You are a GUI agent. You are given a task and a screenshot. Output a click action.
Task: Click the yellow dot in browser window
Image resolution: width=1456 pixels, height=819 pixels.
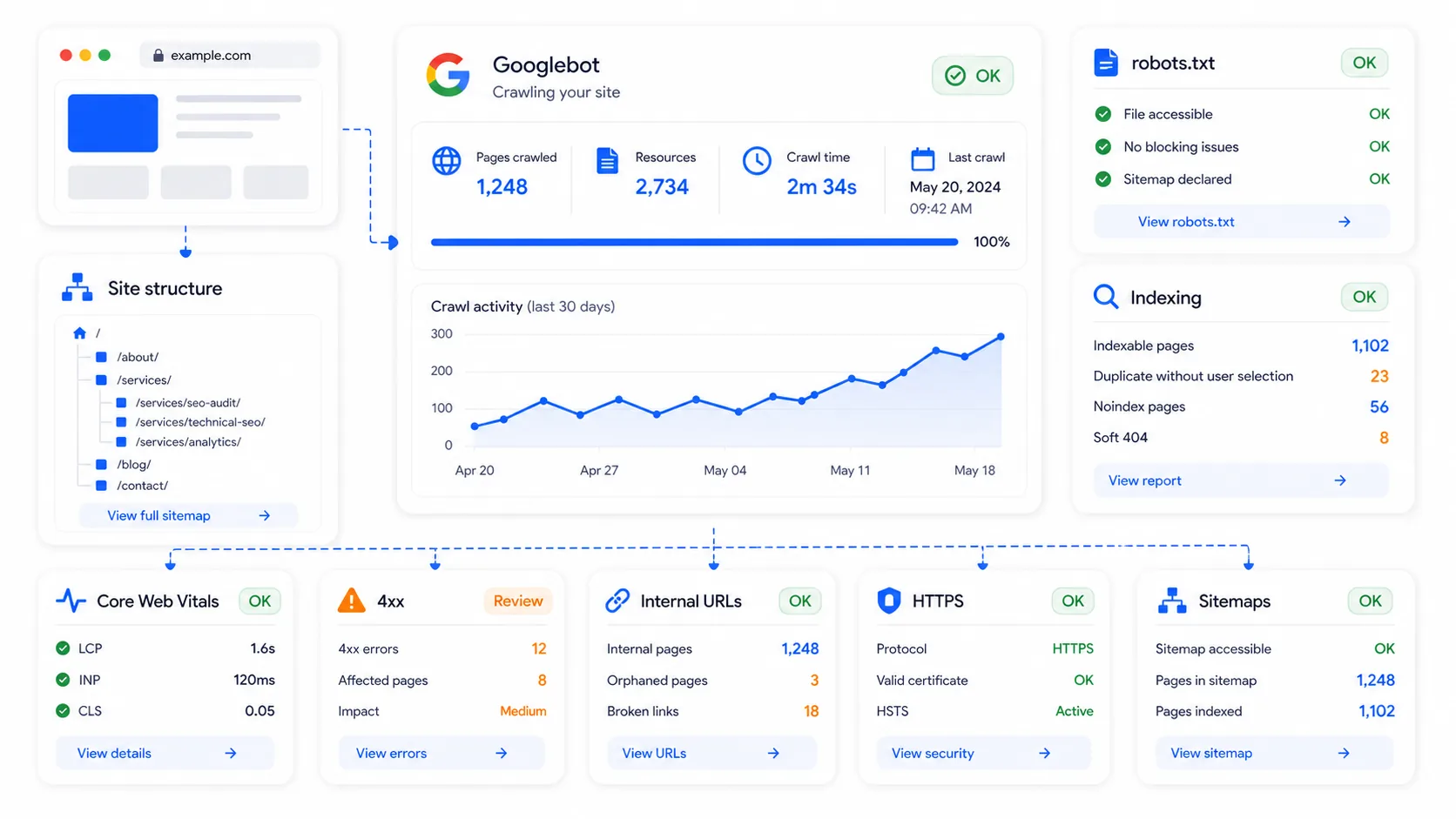pos(85,55)
